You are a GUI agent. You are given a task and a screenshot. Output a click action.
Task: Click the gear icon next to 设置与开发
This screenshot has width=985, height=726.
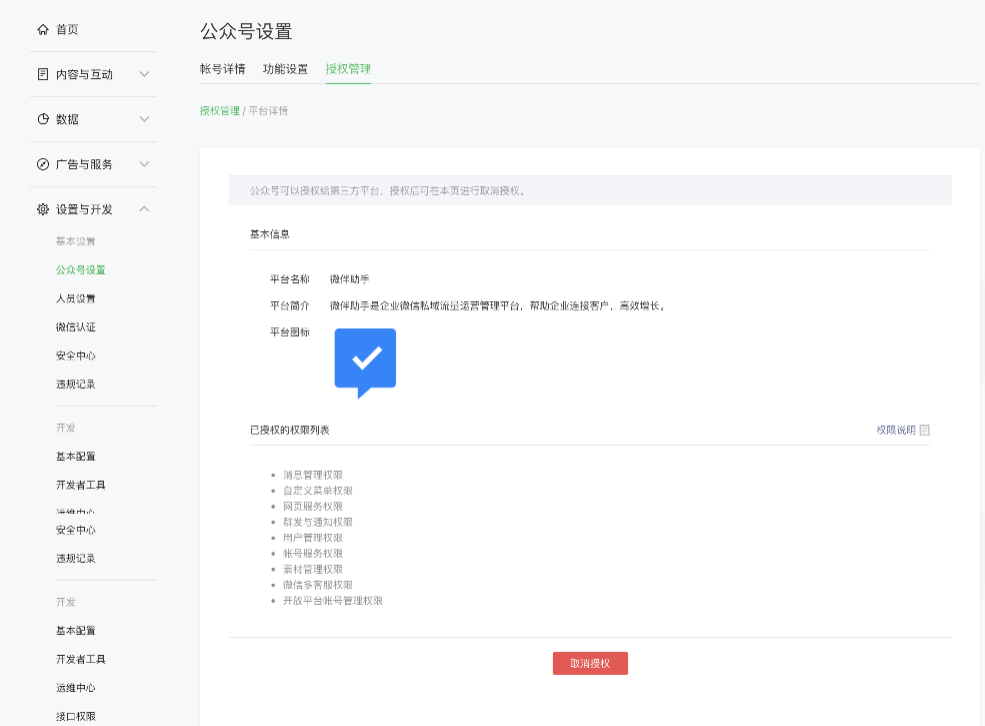[43, 209]
